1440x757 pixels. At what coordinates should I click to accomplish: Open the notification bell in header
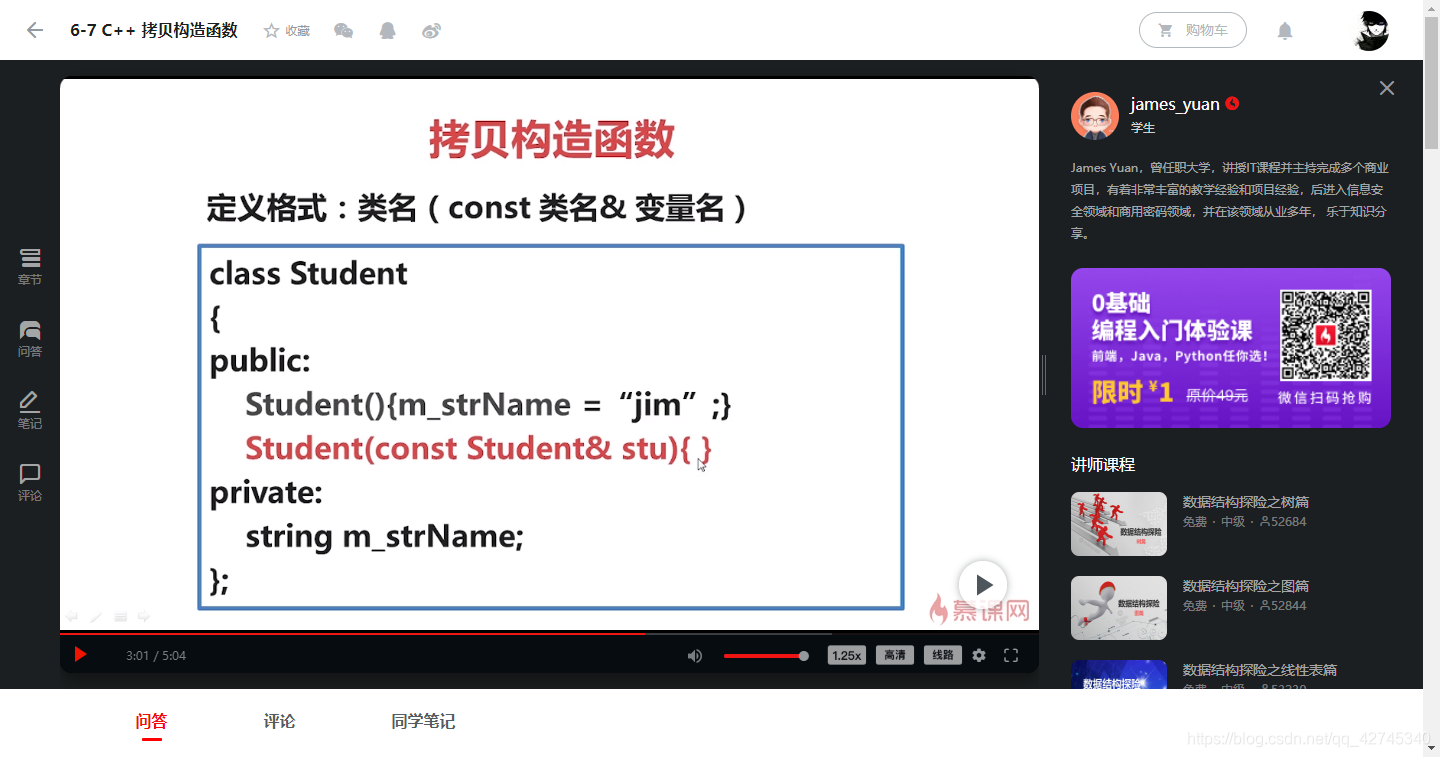click(x=1285, y=31)
